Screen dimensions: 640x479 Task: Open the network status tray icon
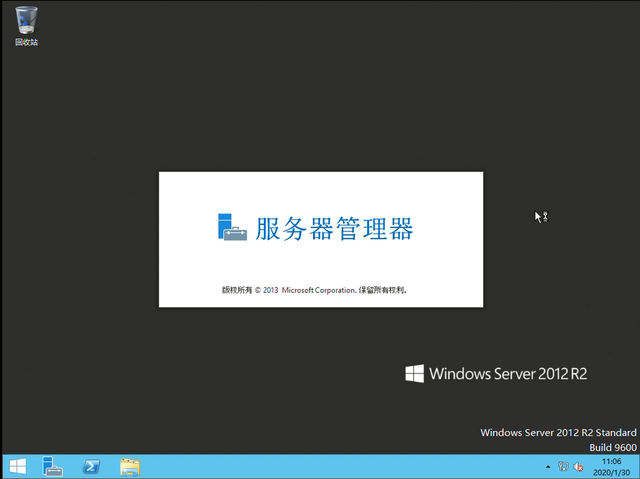click(x=563, y=466)
